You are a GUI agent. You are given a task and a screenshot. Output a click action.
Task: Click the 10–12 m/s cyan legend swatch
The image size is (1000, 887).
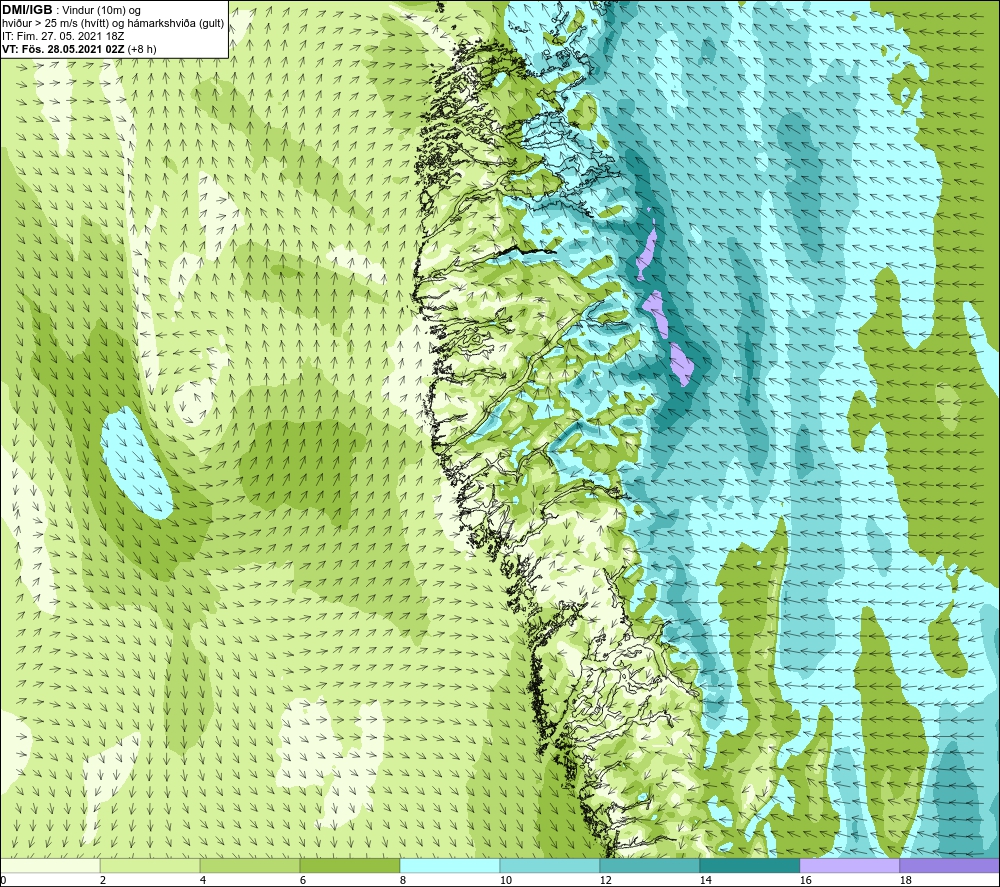coord(550,865)
